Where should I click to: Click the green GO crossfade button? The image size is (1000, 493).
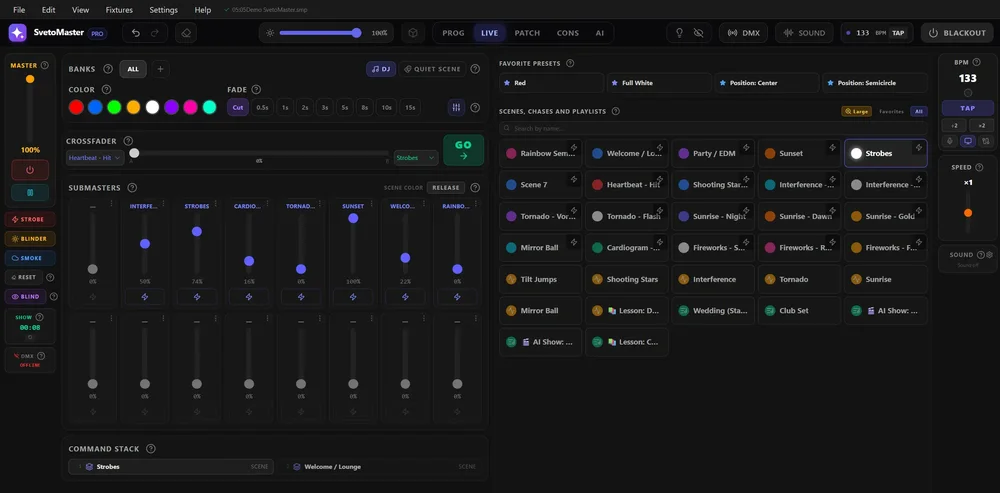tap(464, 150)
